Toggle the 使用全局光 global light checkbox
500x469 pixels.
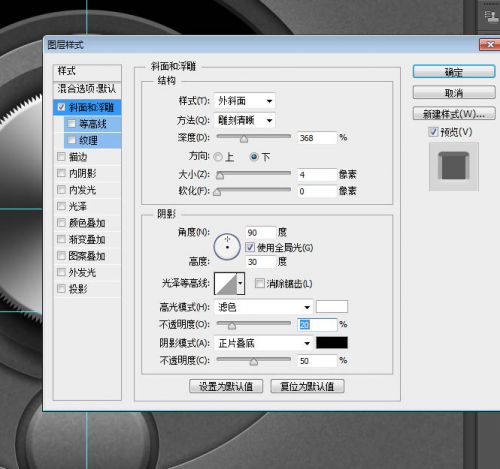point(250,247)
